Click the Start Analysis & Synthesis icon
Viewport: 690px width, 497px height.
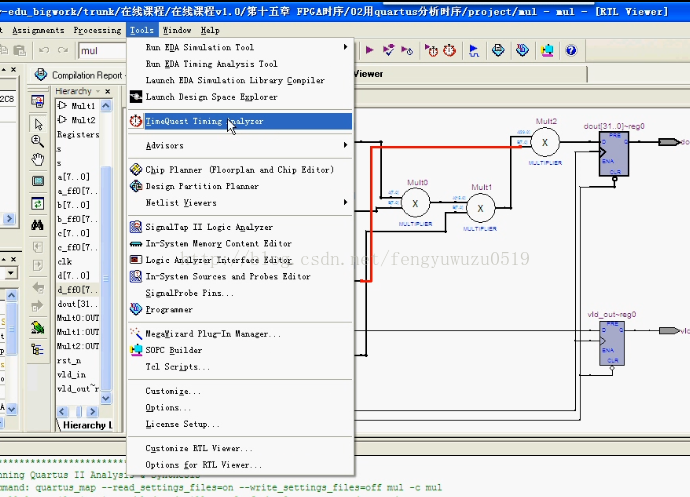[x=389, y=50]
